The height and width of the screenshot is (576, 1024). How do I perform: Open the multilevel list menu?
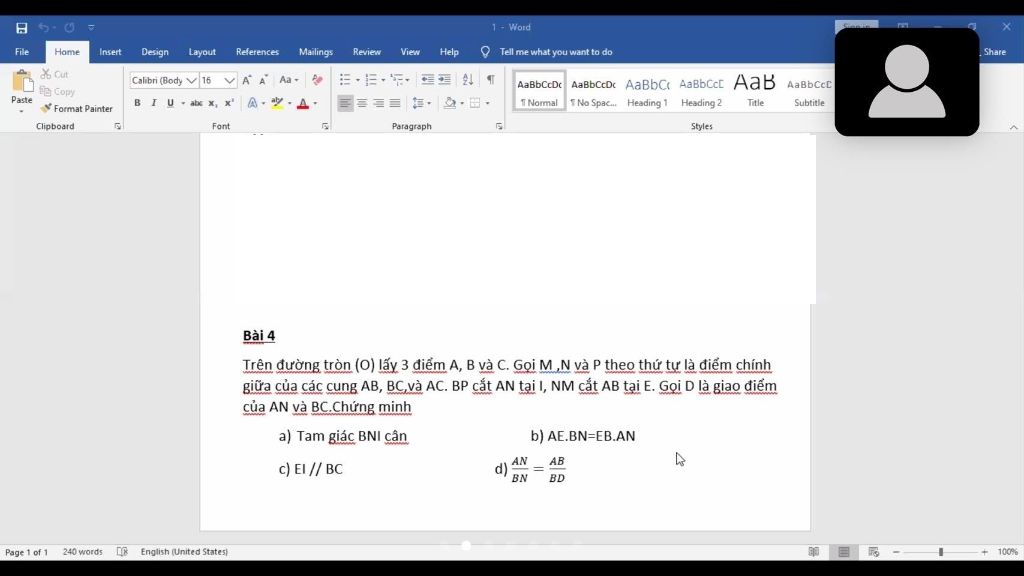(x=400, y=80)
